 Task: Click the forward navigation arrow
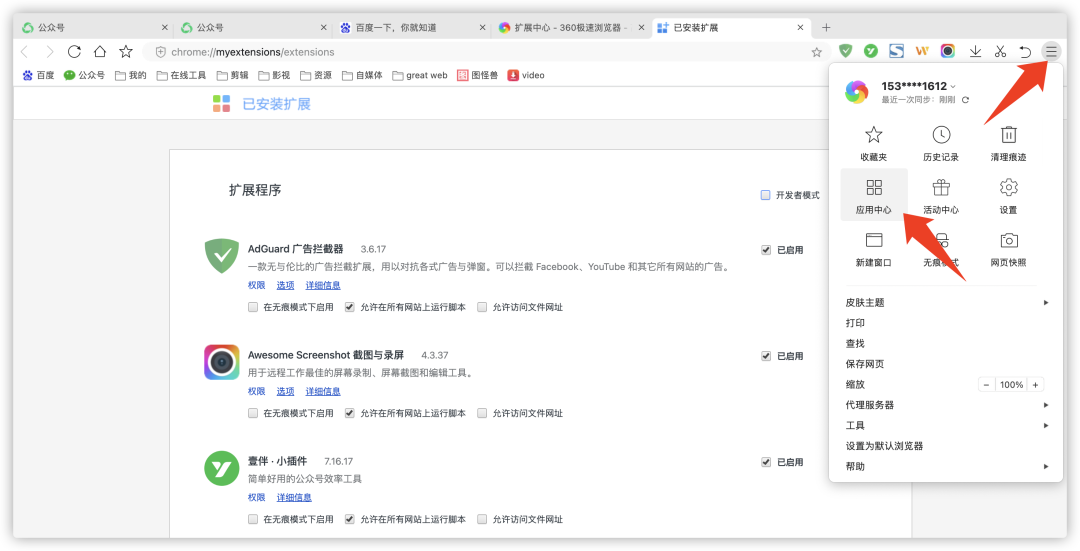[x=50, y=52]
